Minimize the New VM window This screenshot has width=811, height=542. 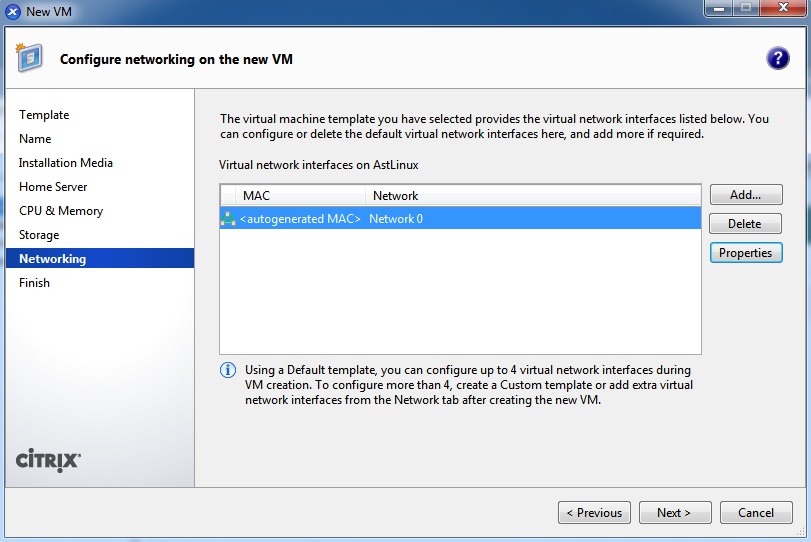[719, 8]
